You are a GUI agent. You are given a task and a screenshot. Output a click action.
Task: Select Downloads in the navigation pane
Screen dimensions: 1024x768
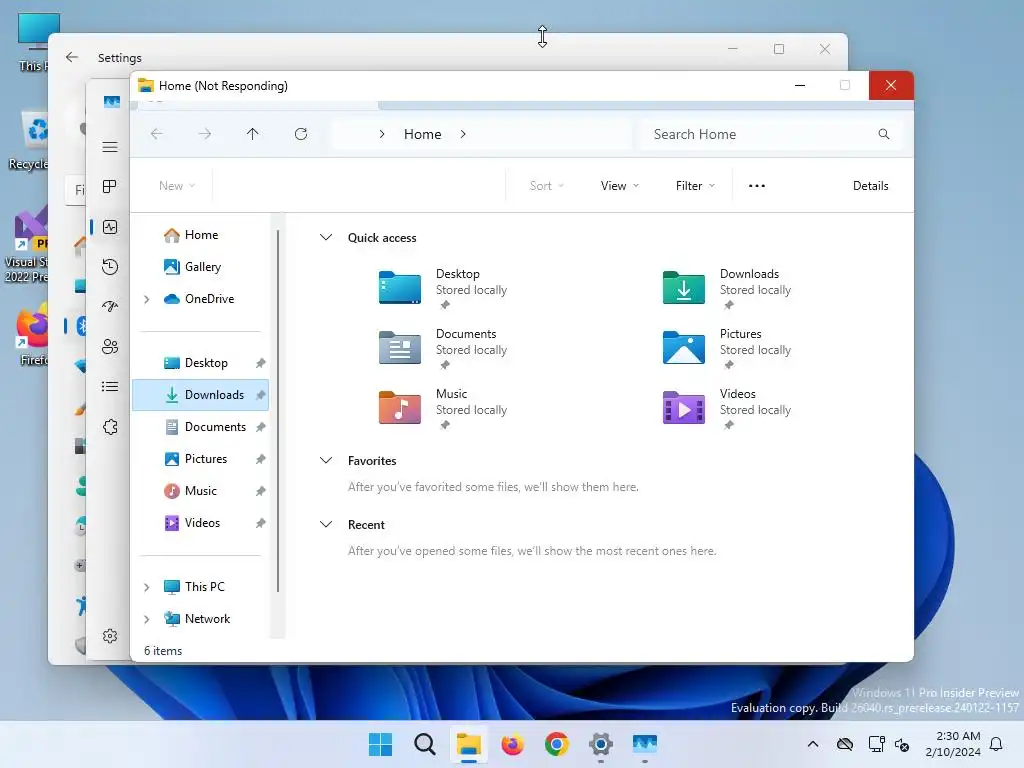(200, 394)
